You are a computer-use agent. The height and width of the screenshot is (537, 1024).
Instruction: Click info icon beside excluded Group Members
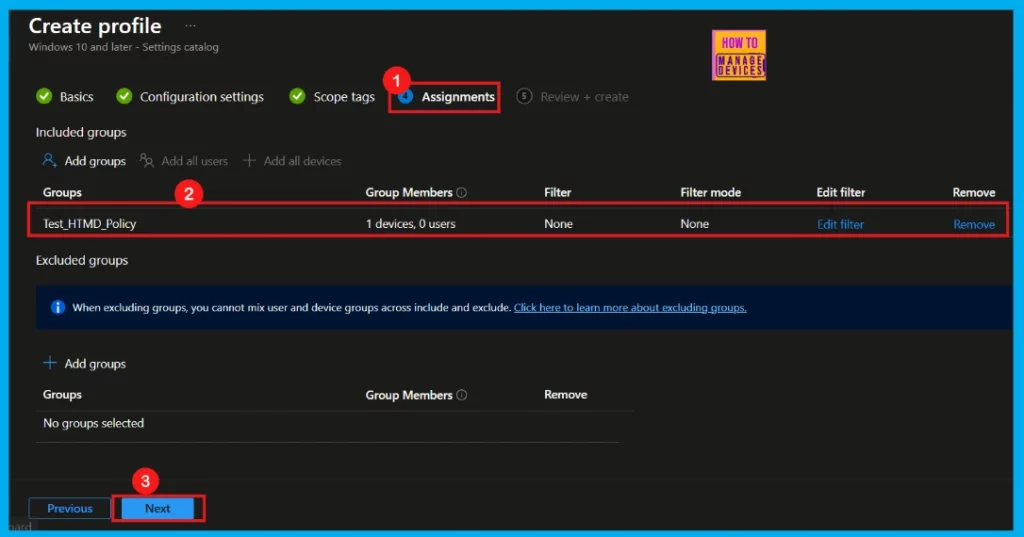pos(462,395)
